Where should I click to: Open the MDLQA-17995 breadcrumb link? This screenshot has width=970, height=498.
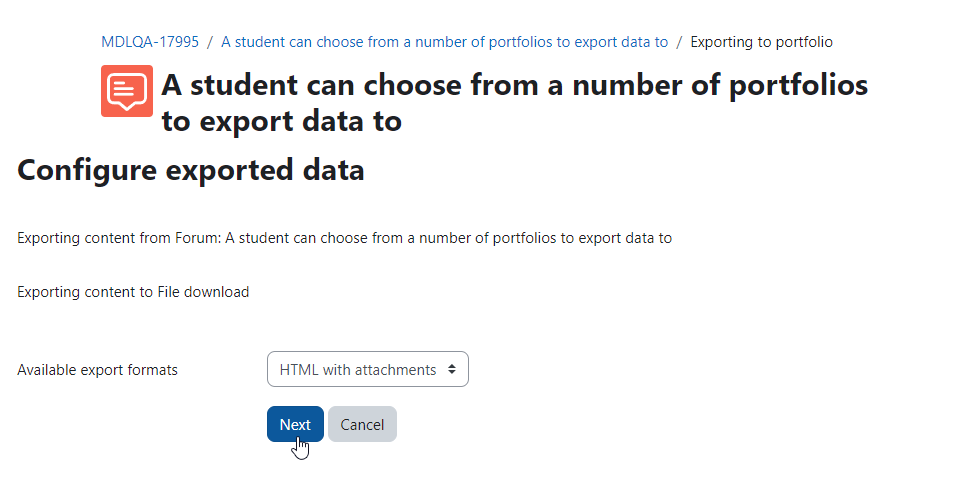(x=150, y=42)
